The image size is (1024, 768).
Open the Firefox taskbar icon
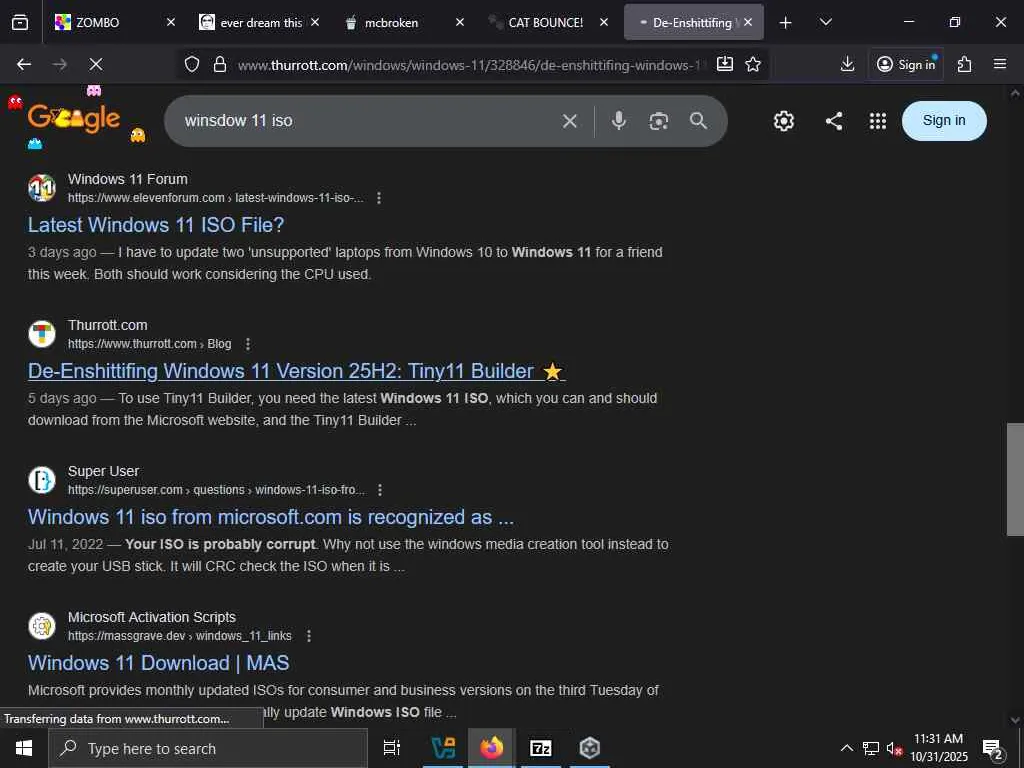492,748
